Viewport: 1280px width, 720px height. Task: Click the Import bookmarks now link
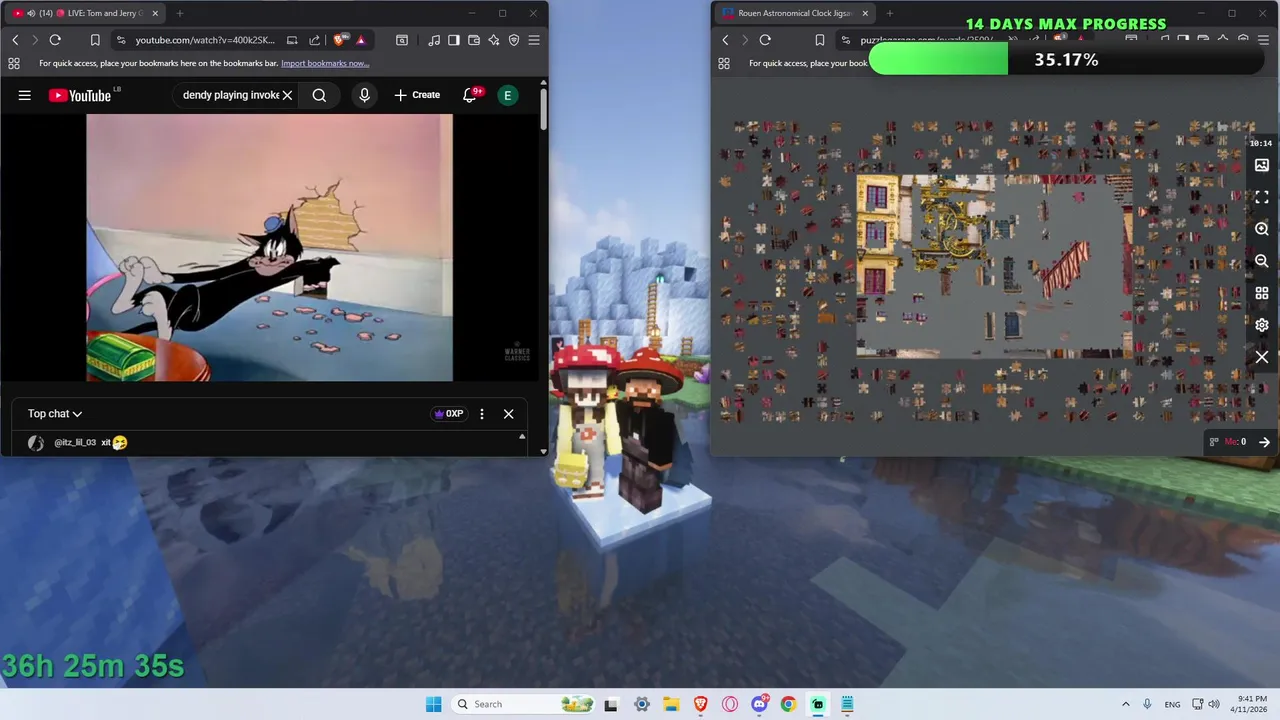(x=325, y=63)
